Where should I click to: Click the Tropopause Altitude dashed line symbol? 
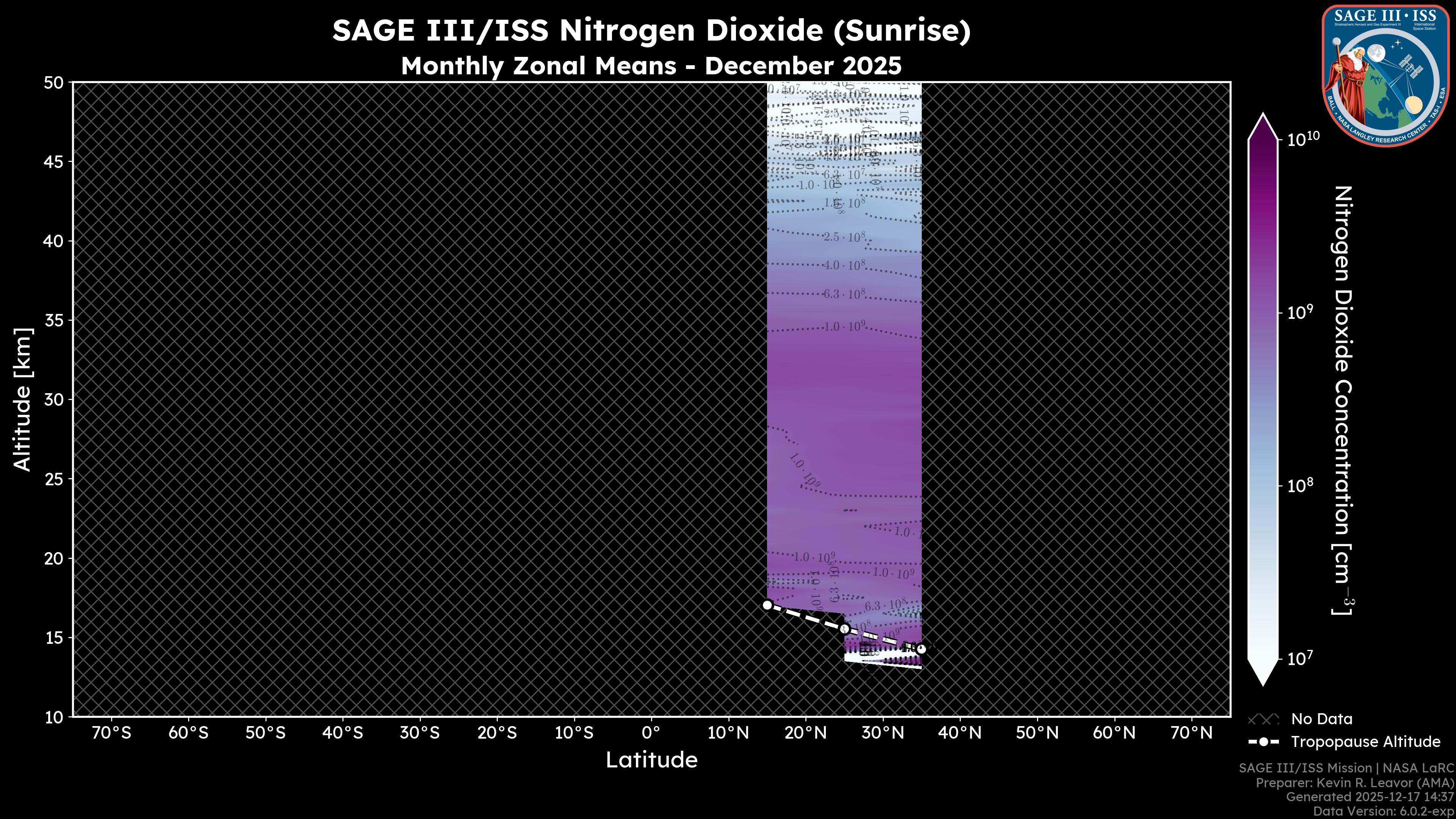pyautogui.click(x=1265, y=742)
